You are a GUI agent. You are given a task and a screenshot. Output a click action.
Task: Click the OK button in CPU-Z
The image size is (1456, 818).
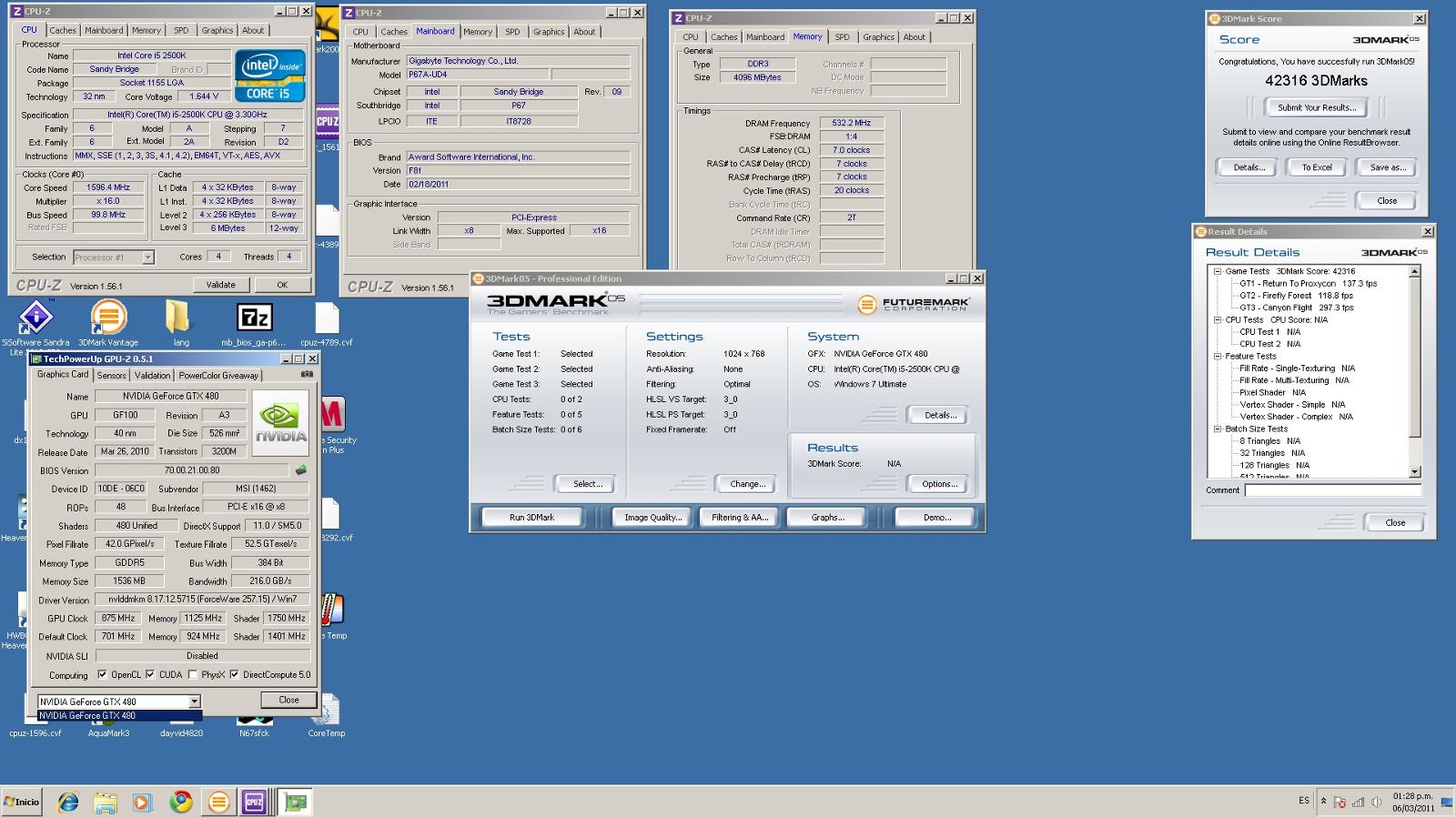pyautogui.click(x=282, y=285)
